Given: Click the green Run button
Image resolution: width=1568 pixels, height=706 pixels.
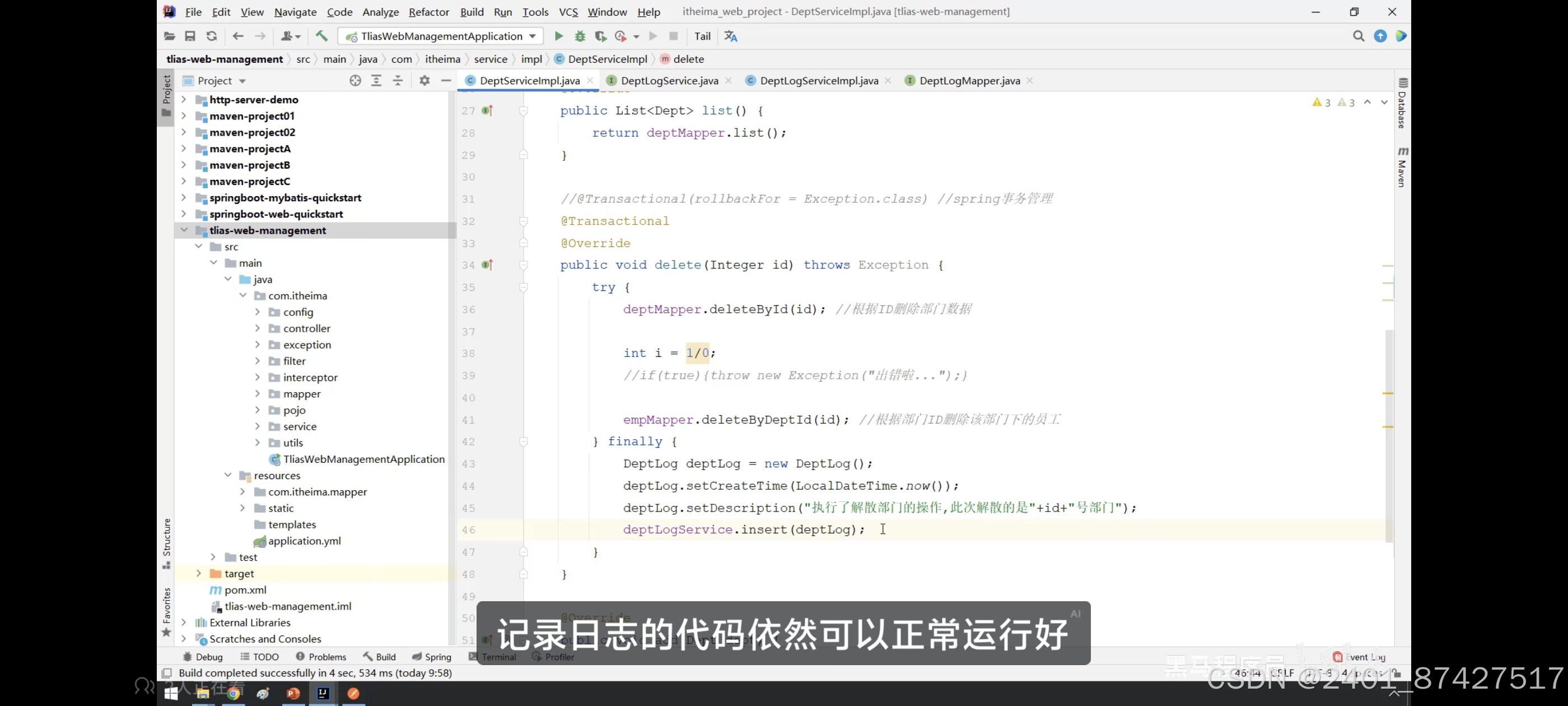Looking at the screenshot, I should (x=558, y=36).
